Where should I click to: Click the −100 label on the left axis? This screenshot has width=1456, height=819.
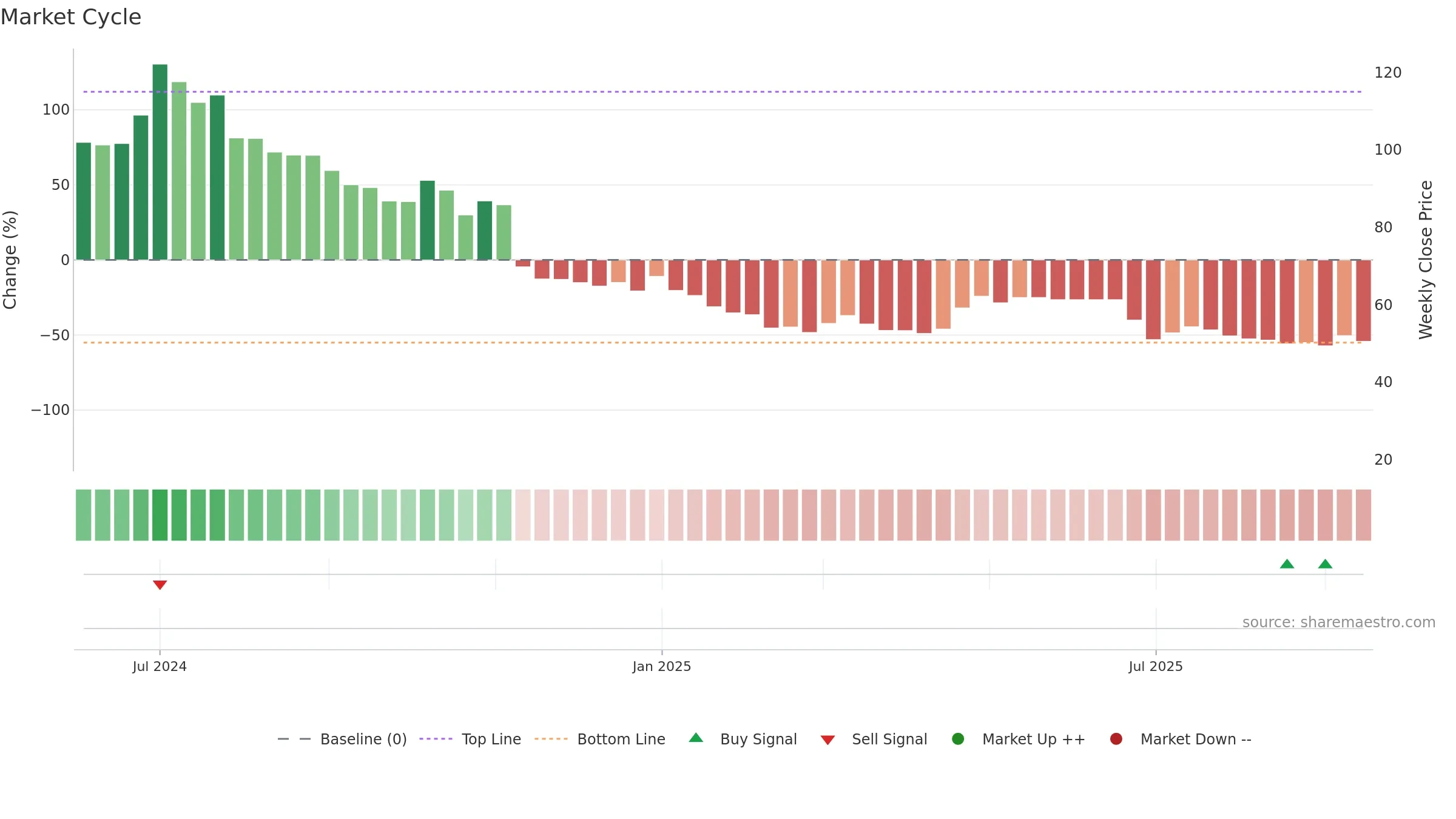(x=50, y=410)
